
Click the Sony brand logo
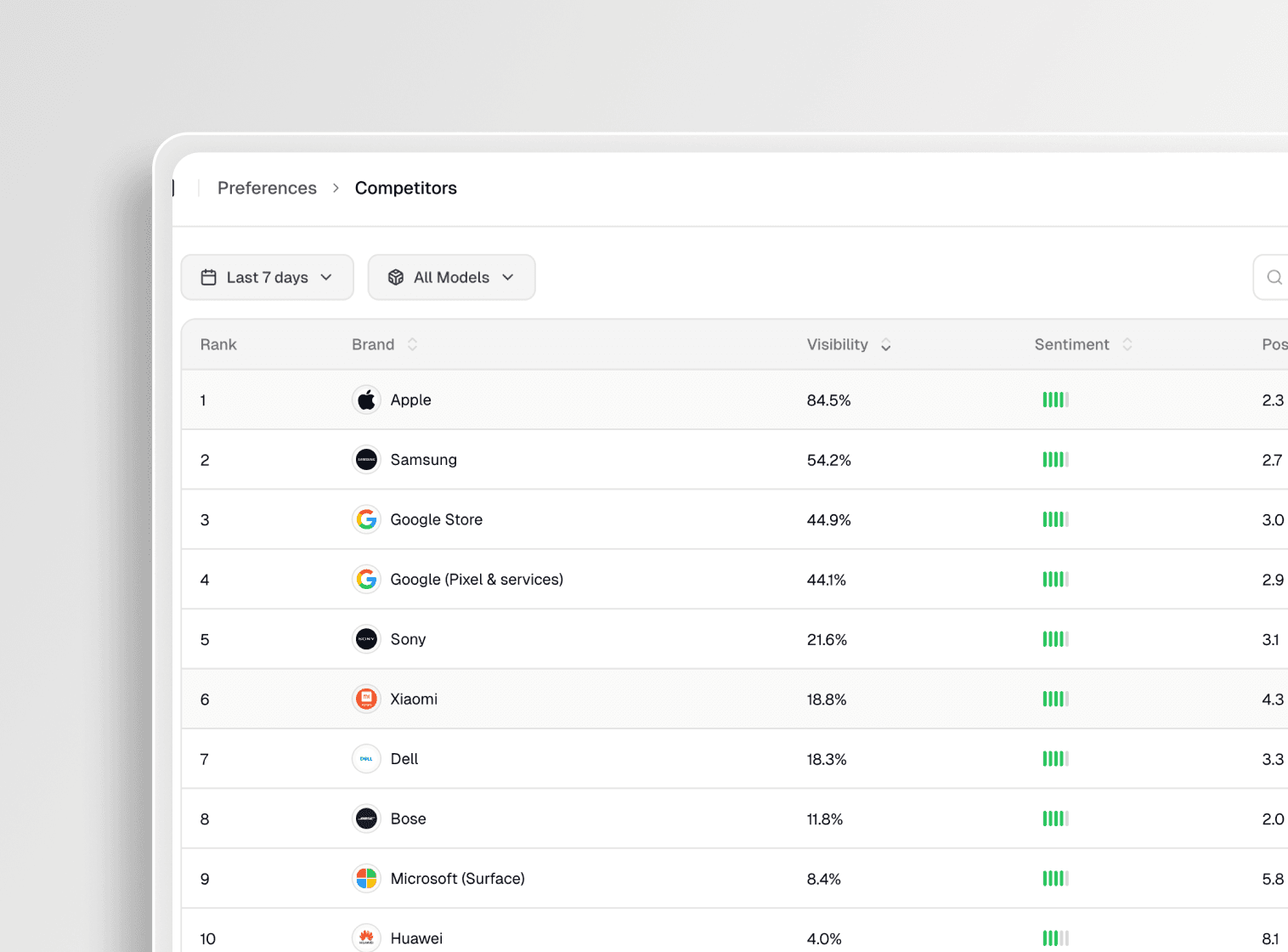coord(366,638)
